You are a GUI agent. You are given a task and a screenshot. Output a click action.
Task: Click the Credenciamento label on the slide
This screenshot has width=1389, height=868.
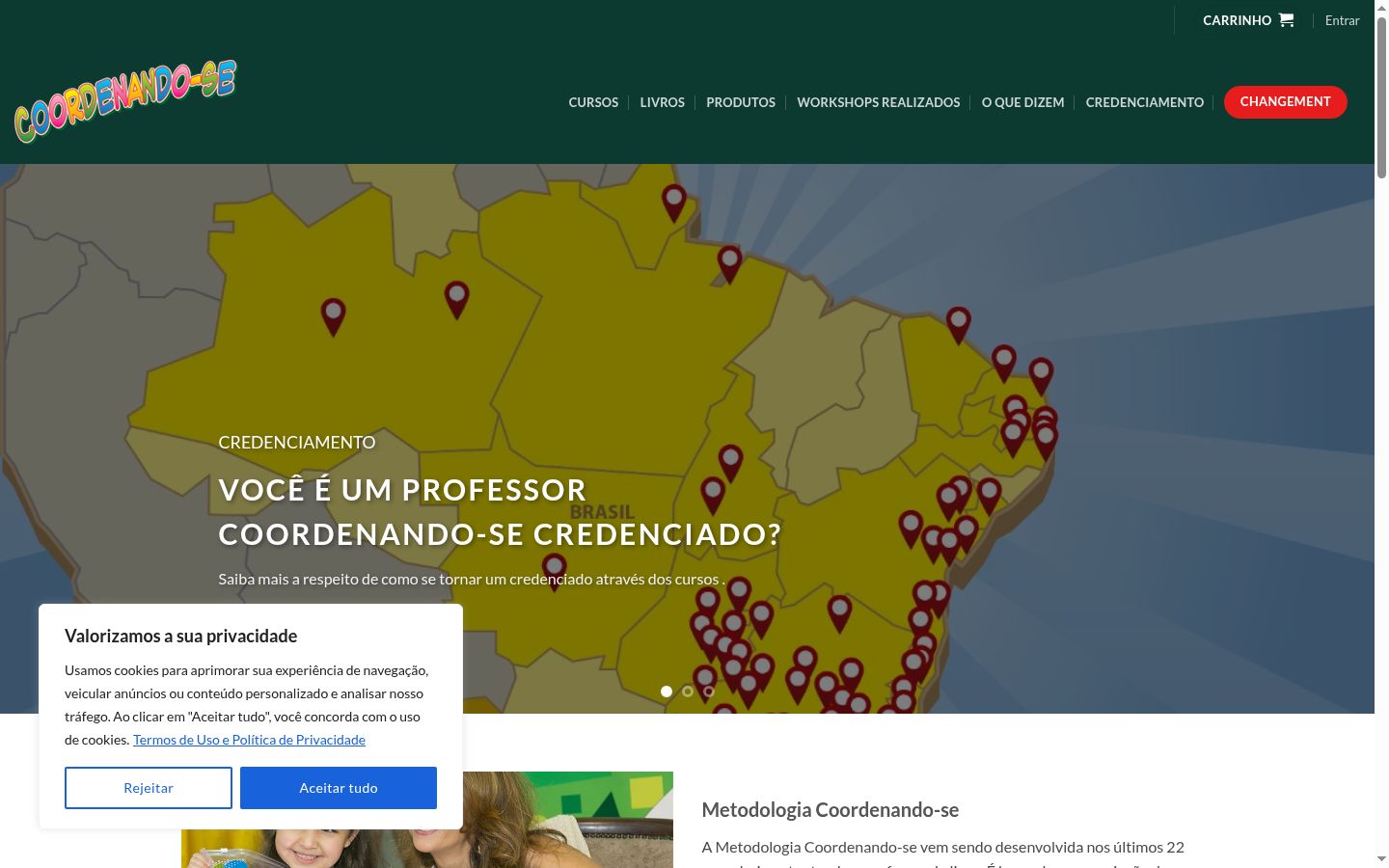297,442
